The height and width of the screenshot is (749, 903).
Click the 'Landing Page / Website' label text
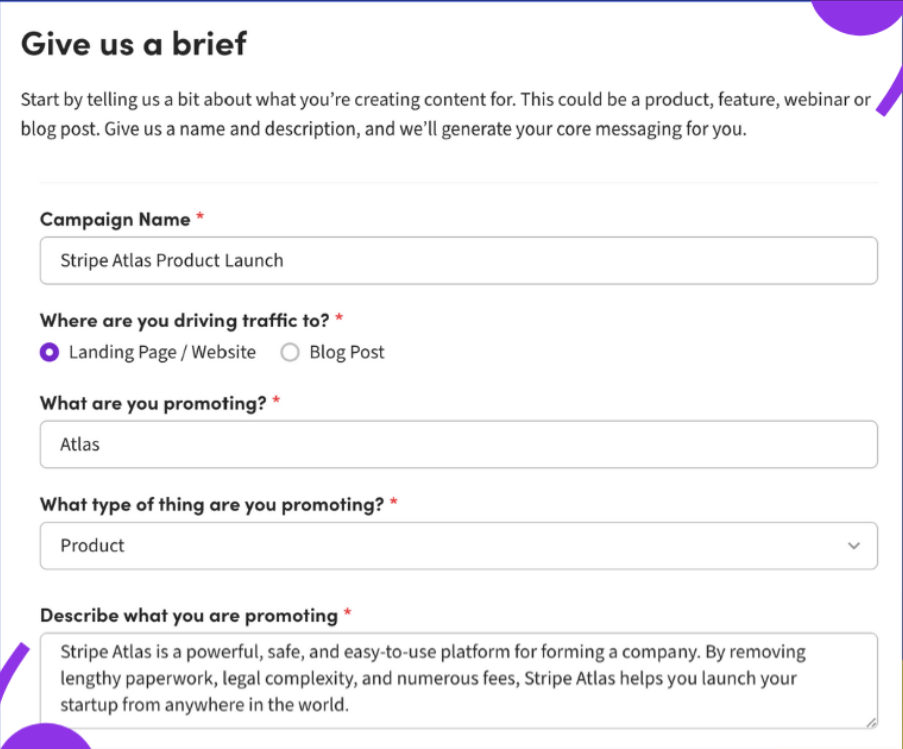(x=162, y=352)
